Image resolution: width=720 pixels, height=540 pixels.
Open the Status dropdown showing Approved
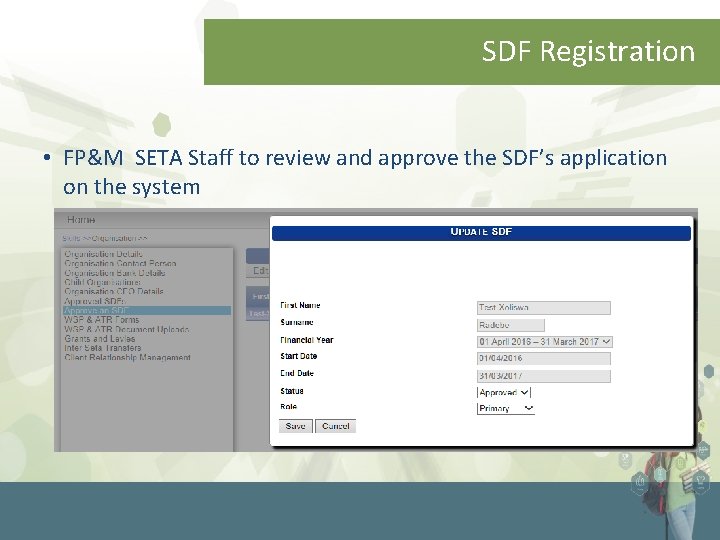tap(504, 393)
